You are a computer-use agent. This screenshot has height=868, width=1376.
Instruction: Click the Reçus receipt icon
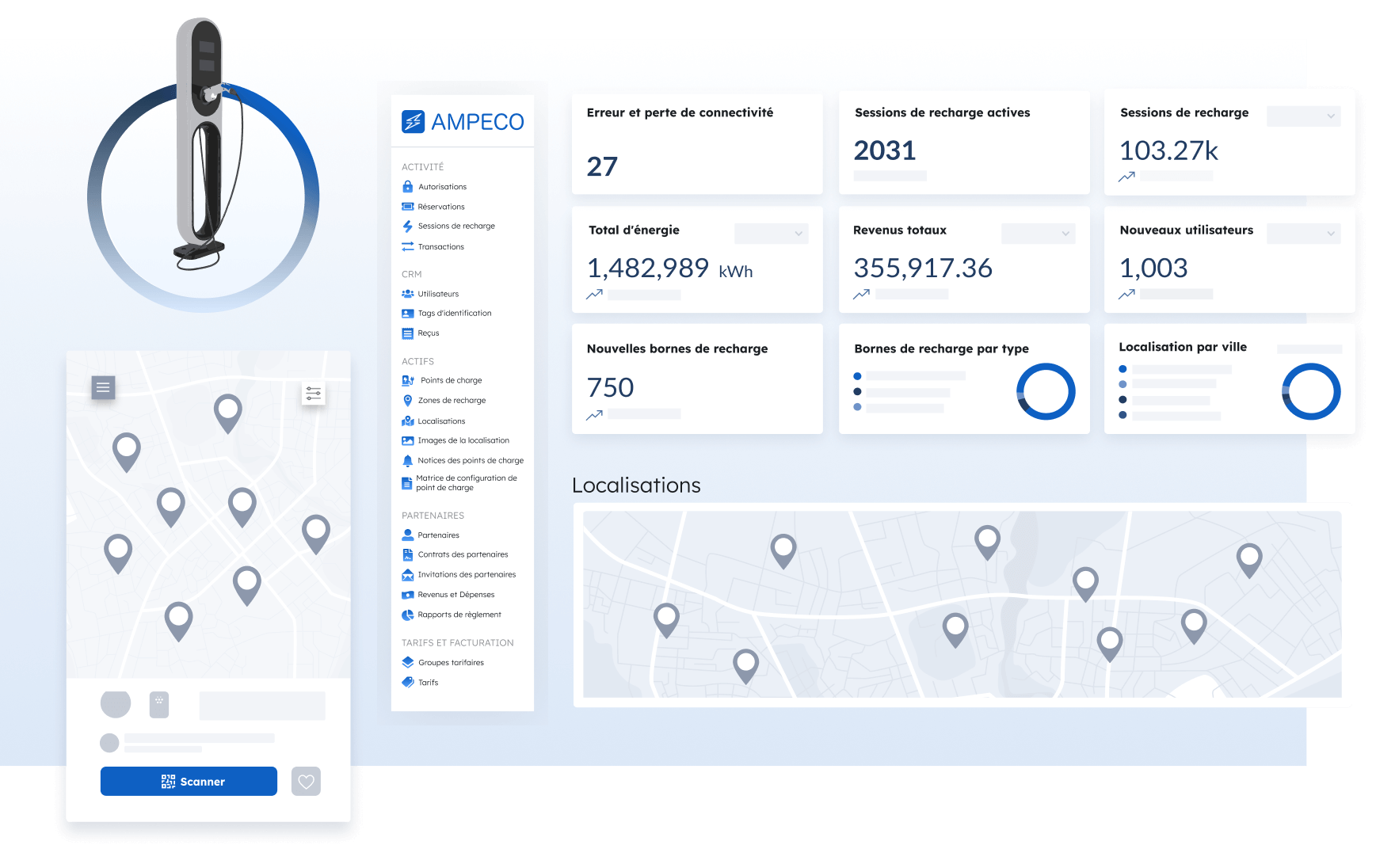point(407,333)
